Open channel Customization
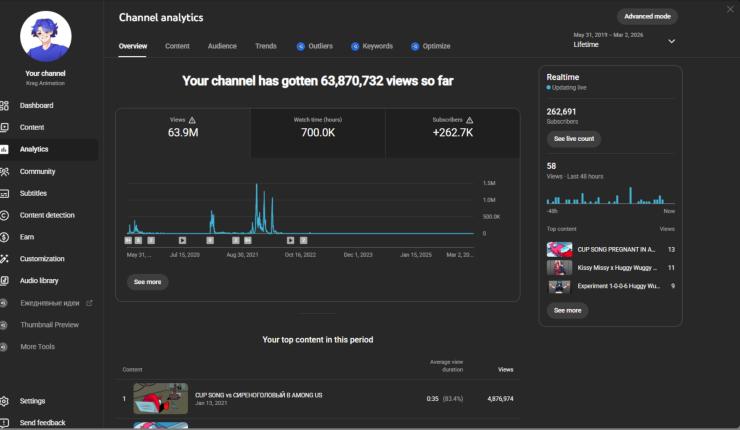 42,259
